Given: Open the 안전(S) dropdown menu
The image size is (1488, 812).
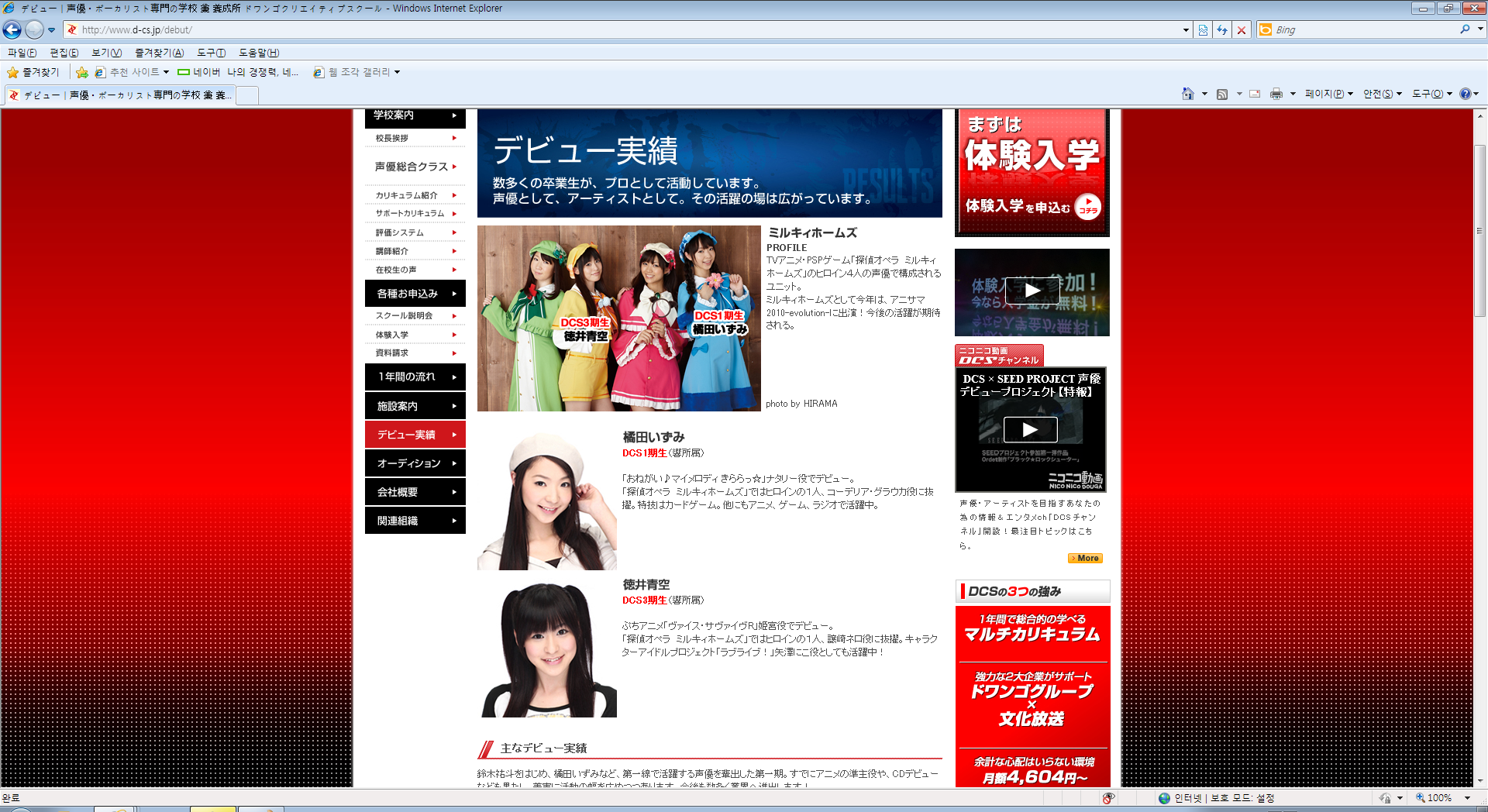Looking at the screenshot, I should pos(1382,94).
